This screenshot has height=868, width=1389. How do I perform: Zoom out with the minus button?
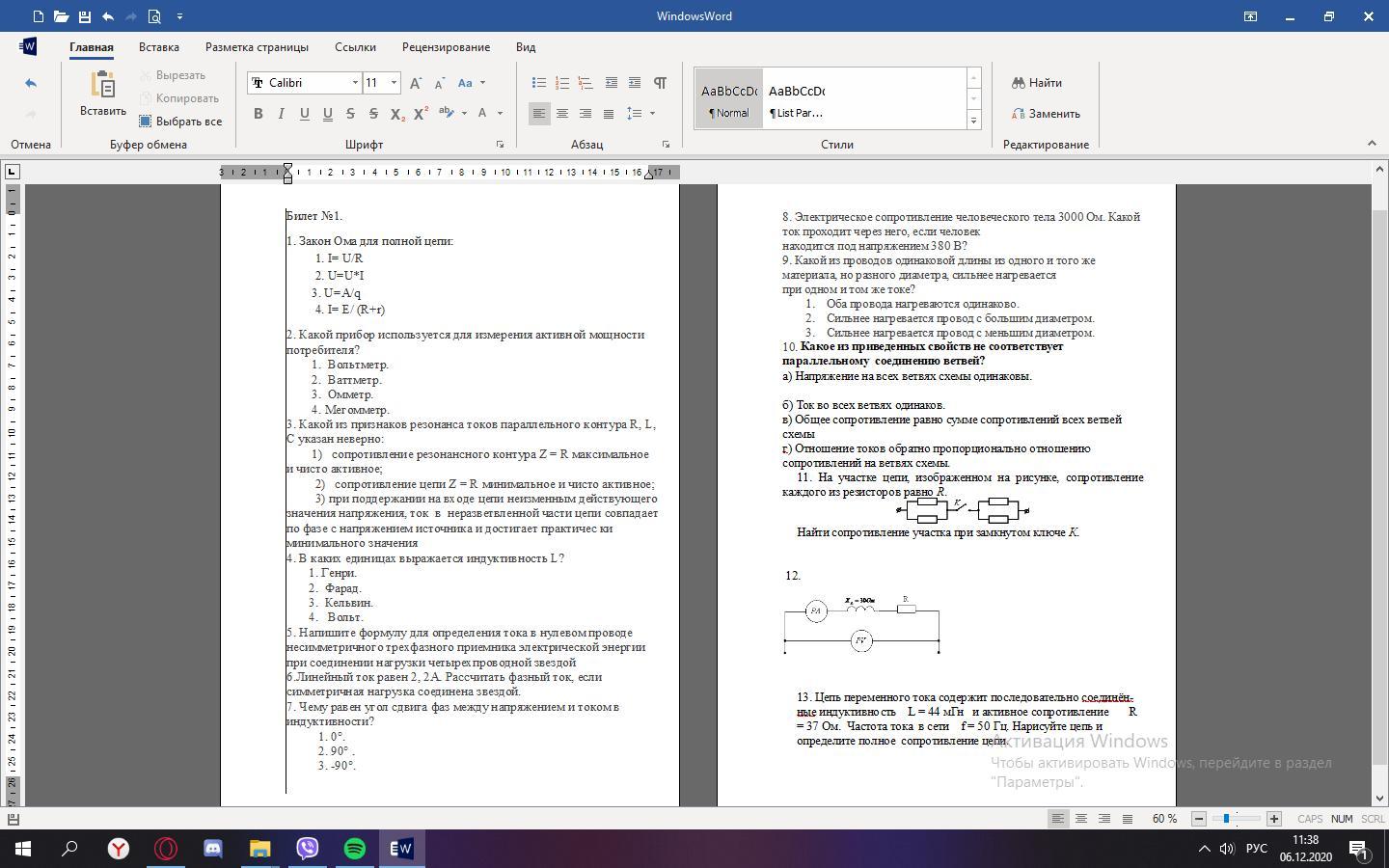coord(1199,819)
